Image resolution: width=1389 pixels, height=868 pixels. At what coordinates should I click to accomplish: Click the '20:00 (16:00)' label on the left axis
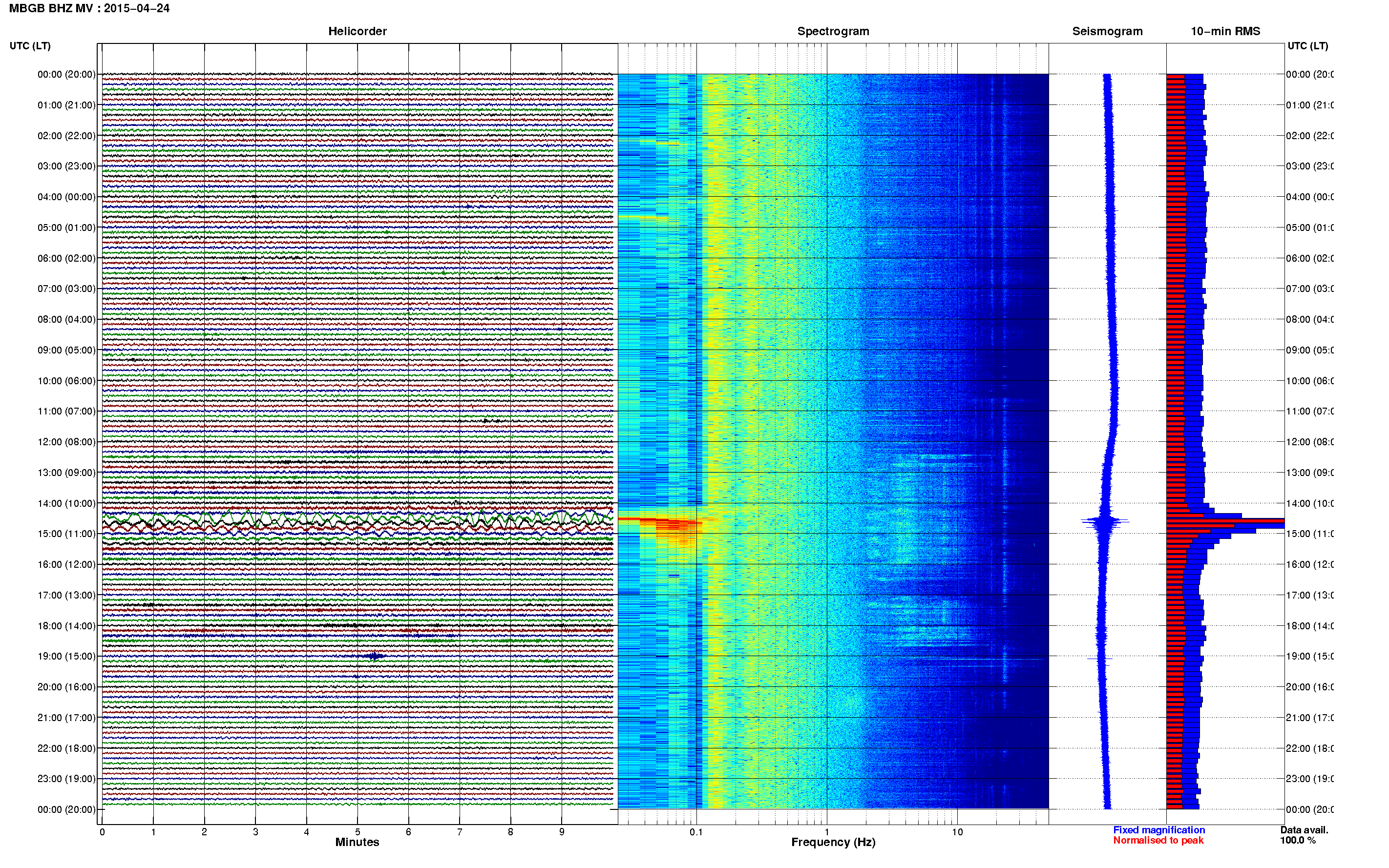66,686
